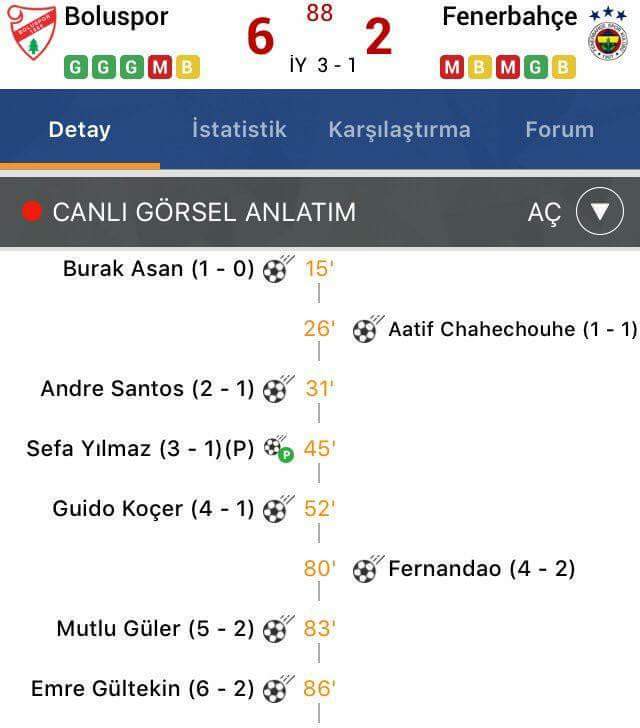Tap the Boluspor club crest
Viewport: 640px width, 728px height.
[x=32, y=32]
